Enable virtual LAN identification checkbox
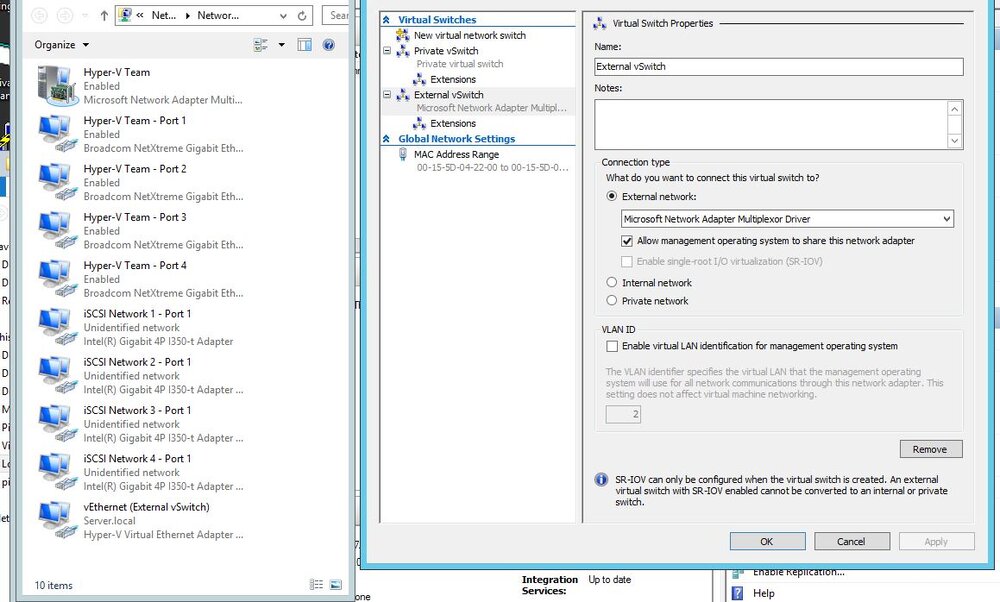This screenshot has width=1000, height=602. coord(612,346)
